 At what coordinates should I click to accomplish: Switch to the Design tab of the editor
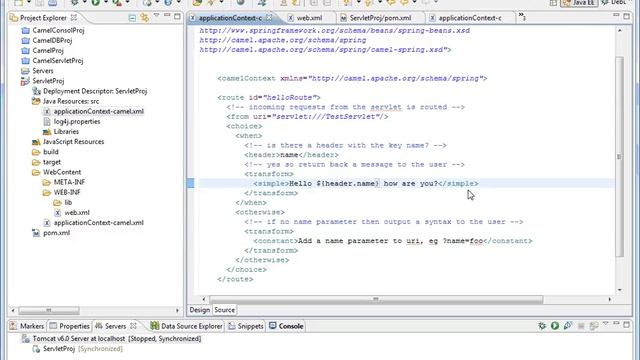click(199, 310)
